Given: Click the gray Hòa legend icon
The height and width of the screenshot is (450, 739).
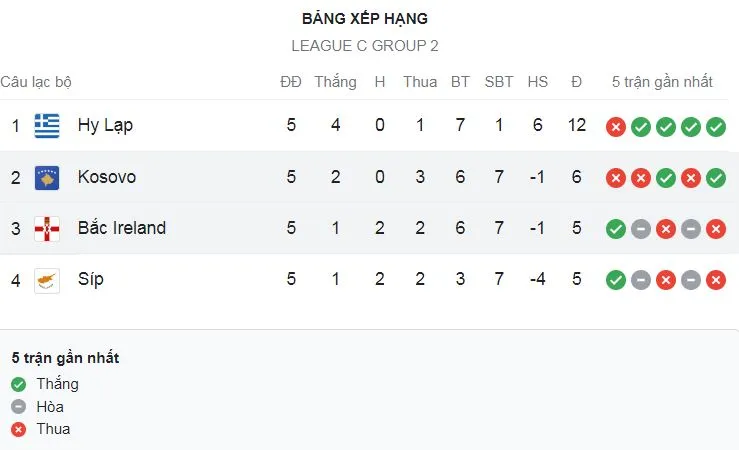Looking at the screenshot, I should pyautogui.click(x=19, y=407).
